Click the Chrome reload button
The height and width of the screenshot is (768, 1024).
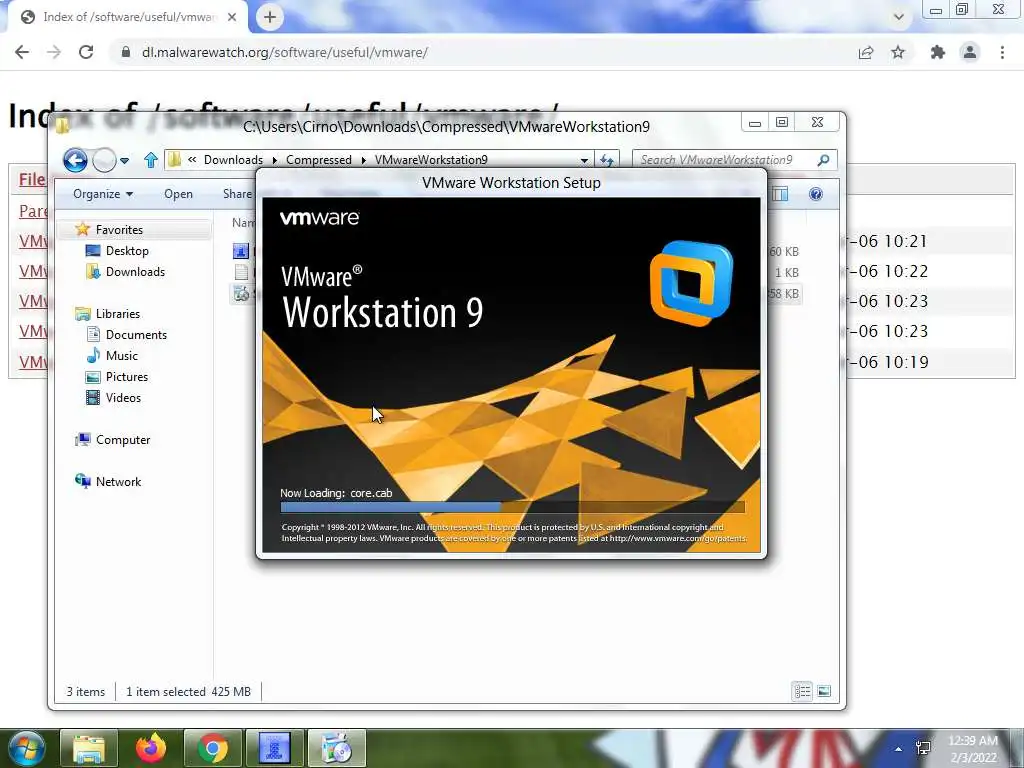86,52
